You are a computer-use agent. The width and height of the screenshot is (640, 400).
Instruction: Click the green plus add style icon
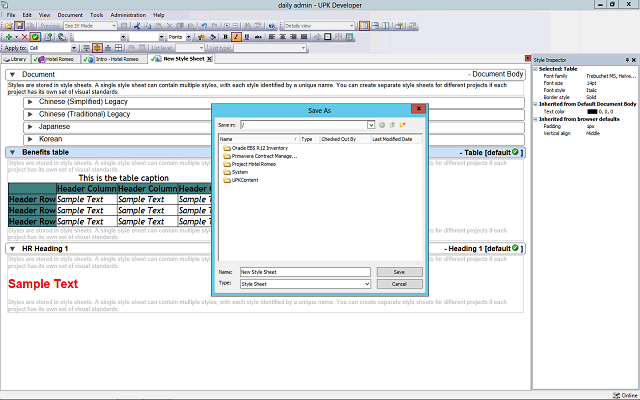(x=8, y=36)
